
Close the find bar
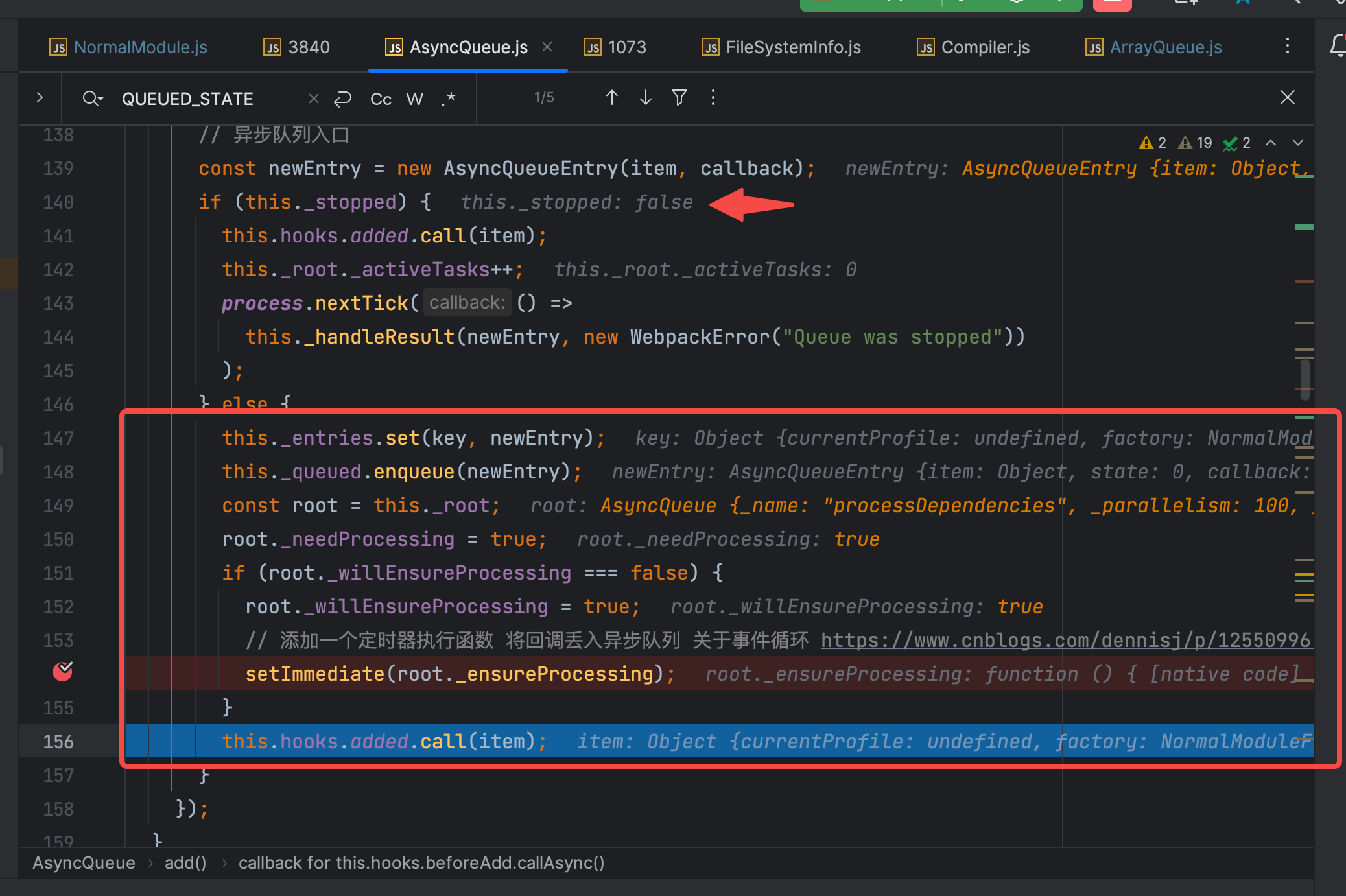point(1287,98)
